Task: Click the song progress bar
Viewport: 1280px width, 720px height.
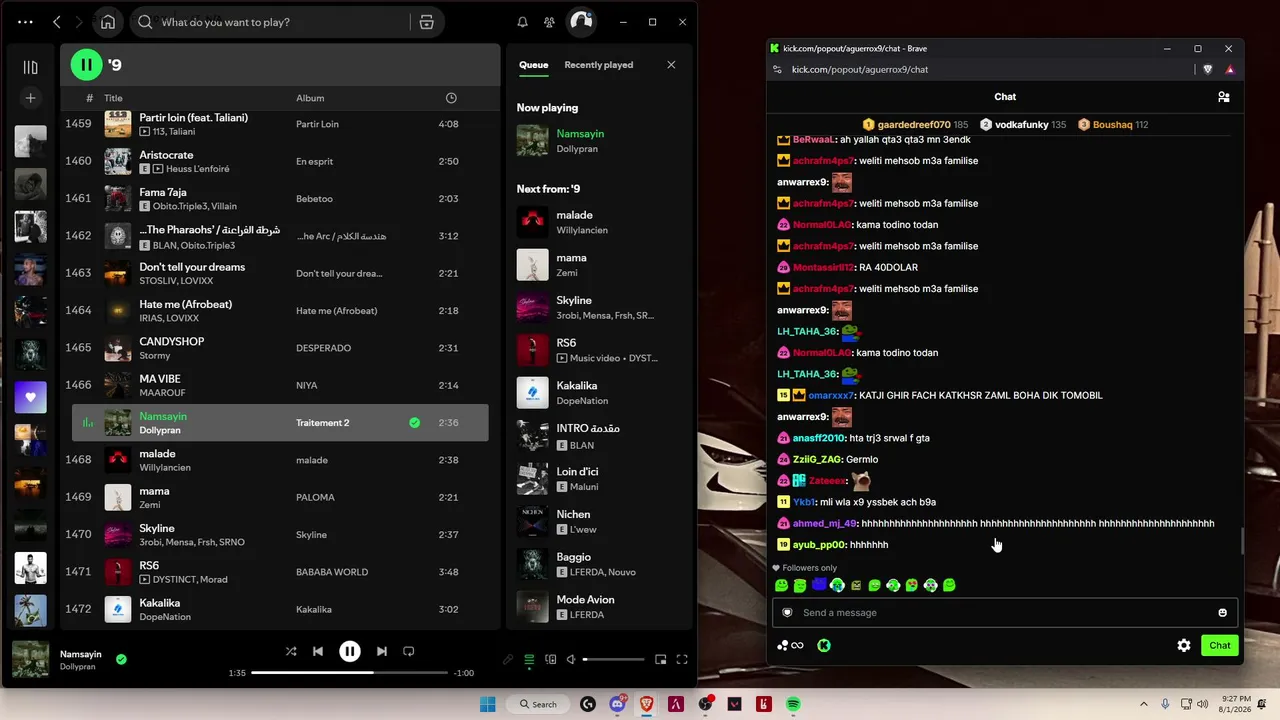Action: 349,673
